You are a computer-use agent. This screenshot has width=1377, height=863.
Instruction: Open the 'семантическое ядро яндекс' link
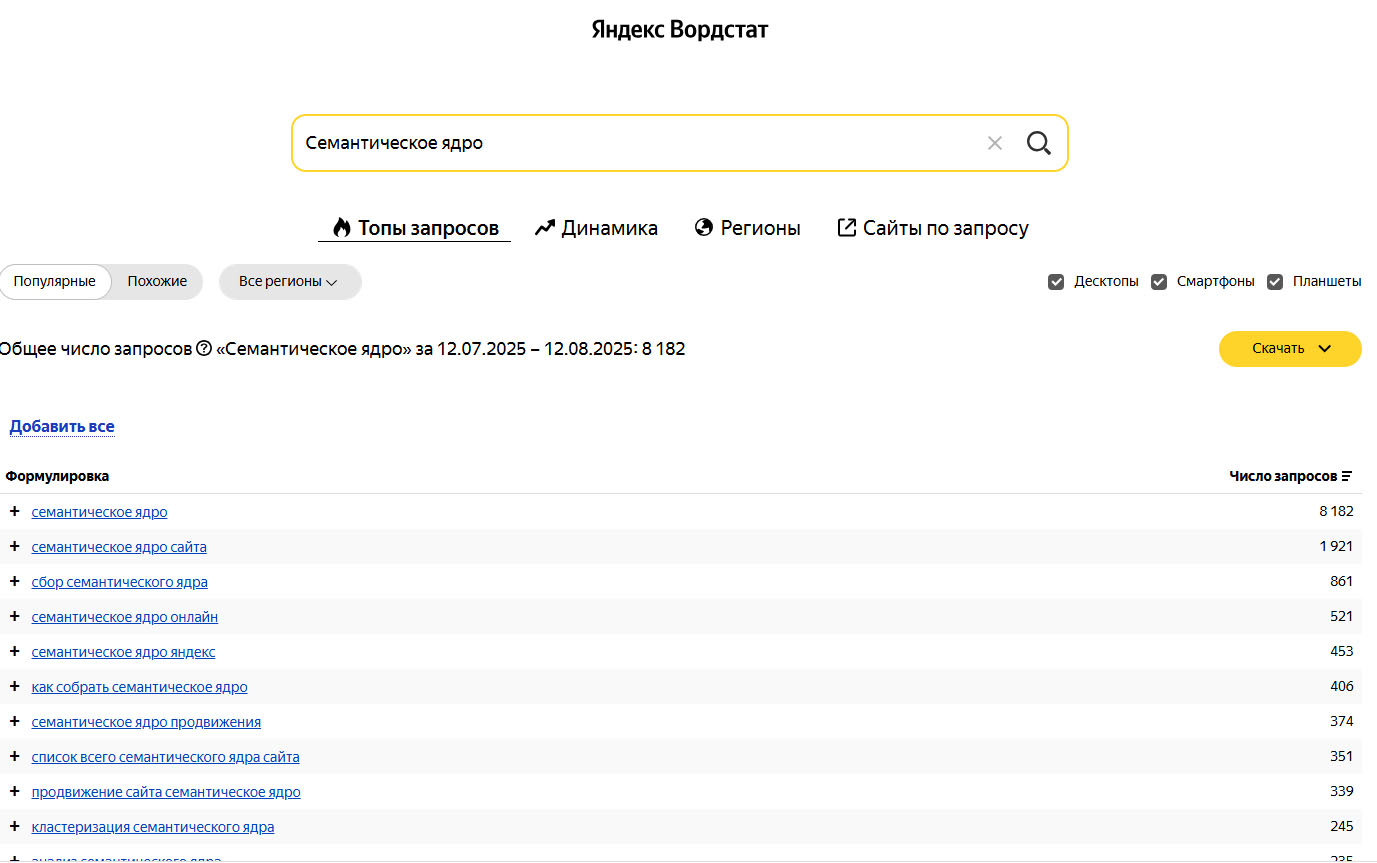[x=123, y=652]
